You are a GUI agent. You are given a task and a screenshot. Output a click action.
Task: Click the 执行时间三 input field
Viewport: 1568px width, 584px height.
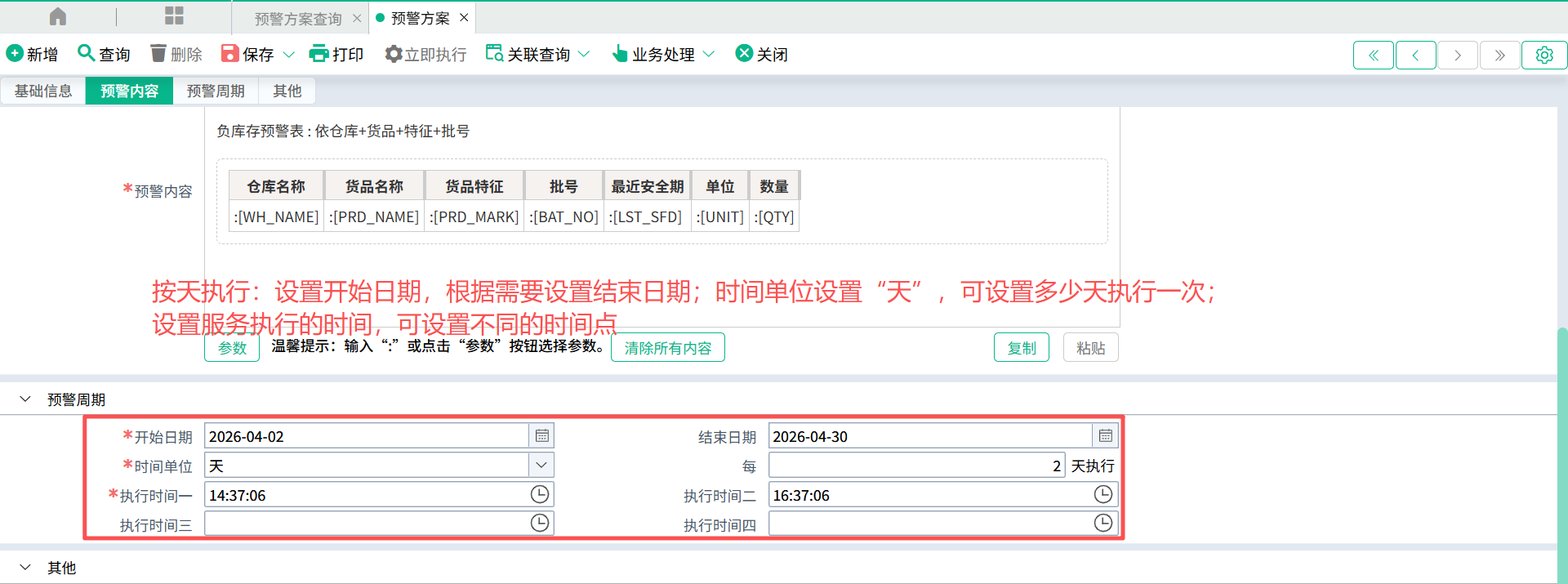366,524
